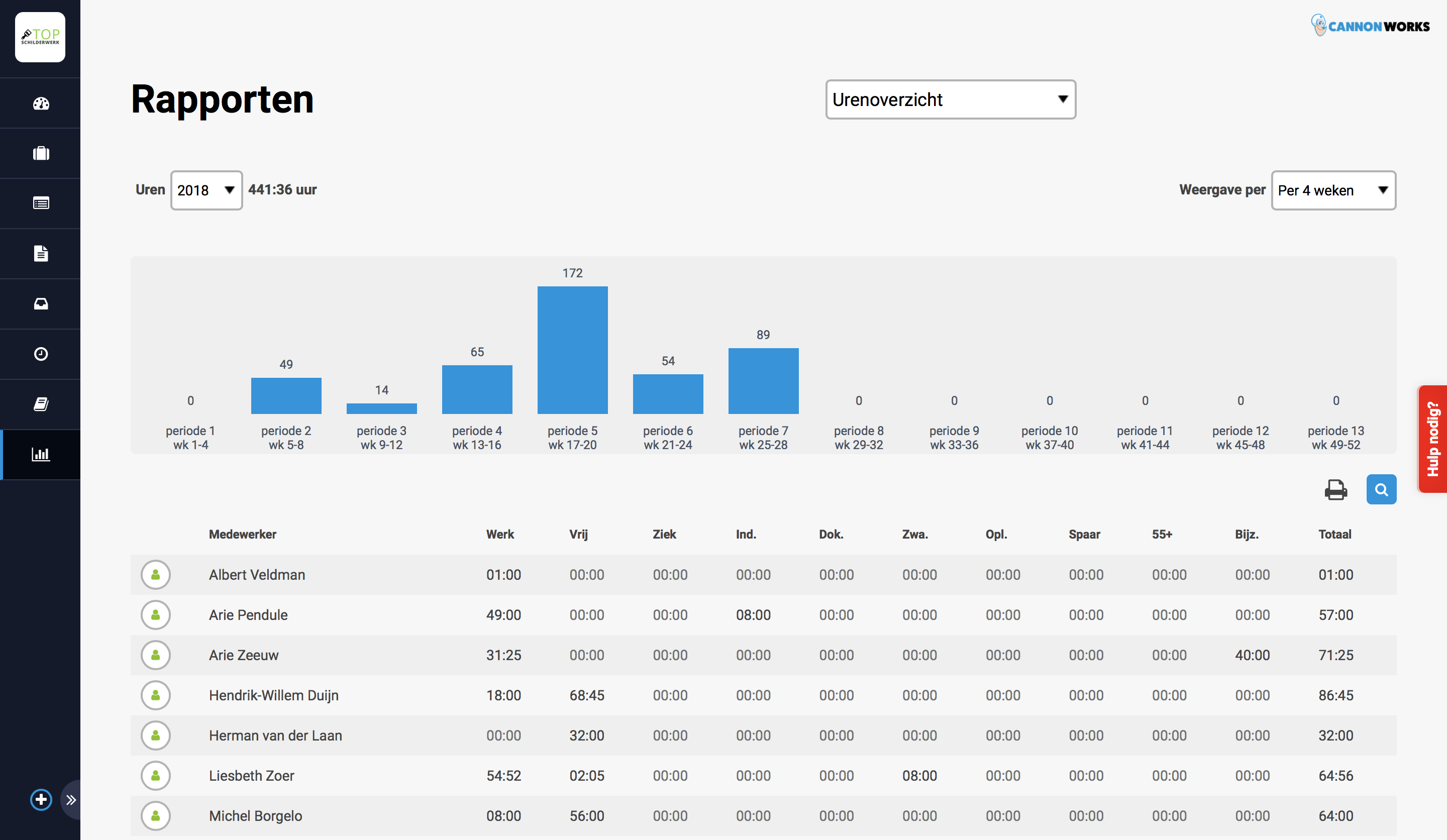Click the periode 8 wk 29-32 label
This screenshot has width=1447, height=840.
coord(859,438)
